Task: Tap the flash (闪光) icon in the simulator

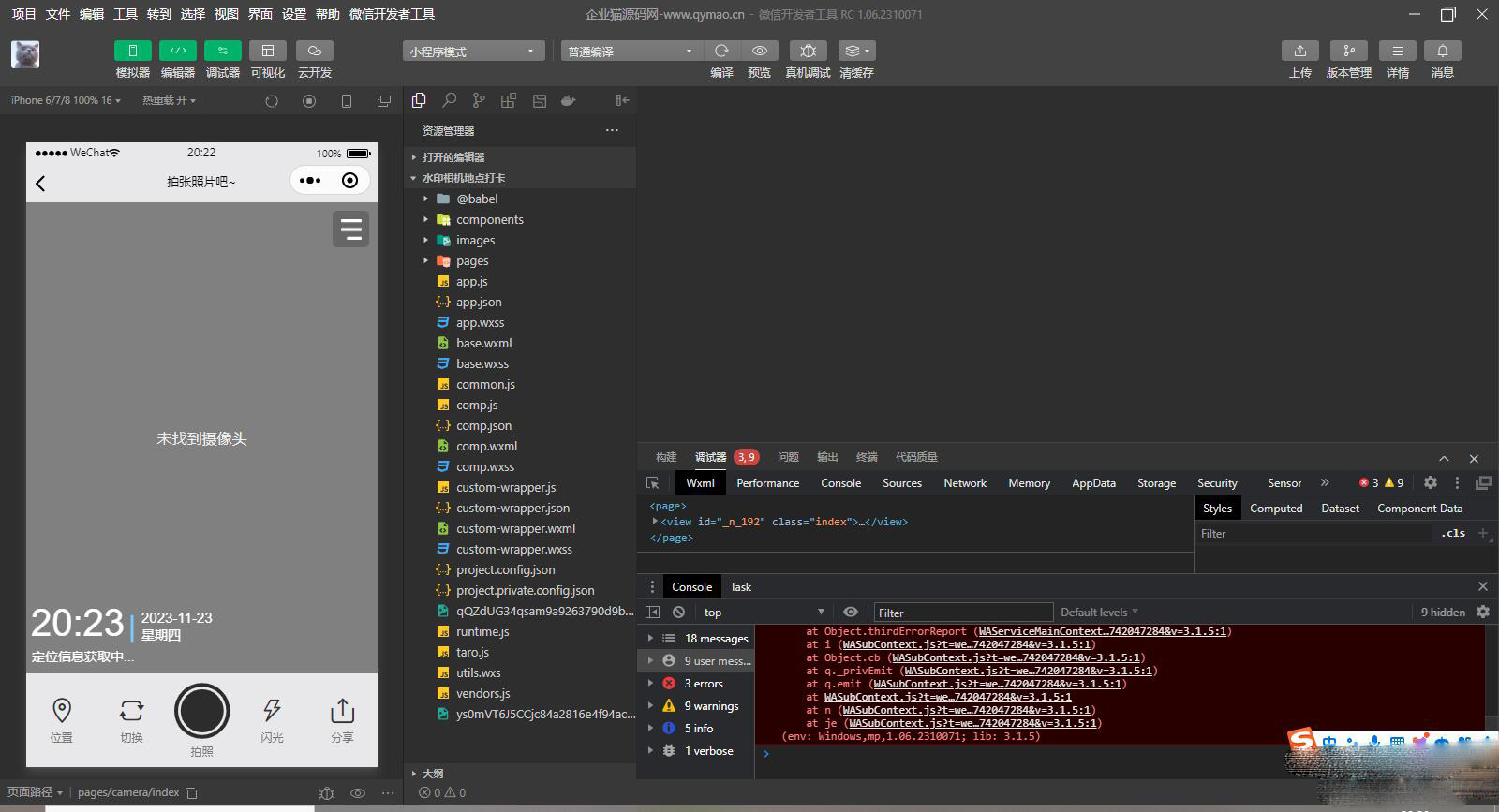Action: coord(272,711)
